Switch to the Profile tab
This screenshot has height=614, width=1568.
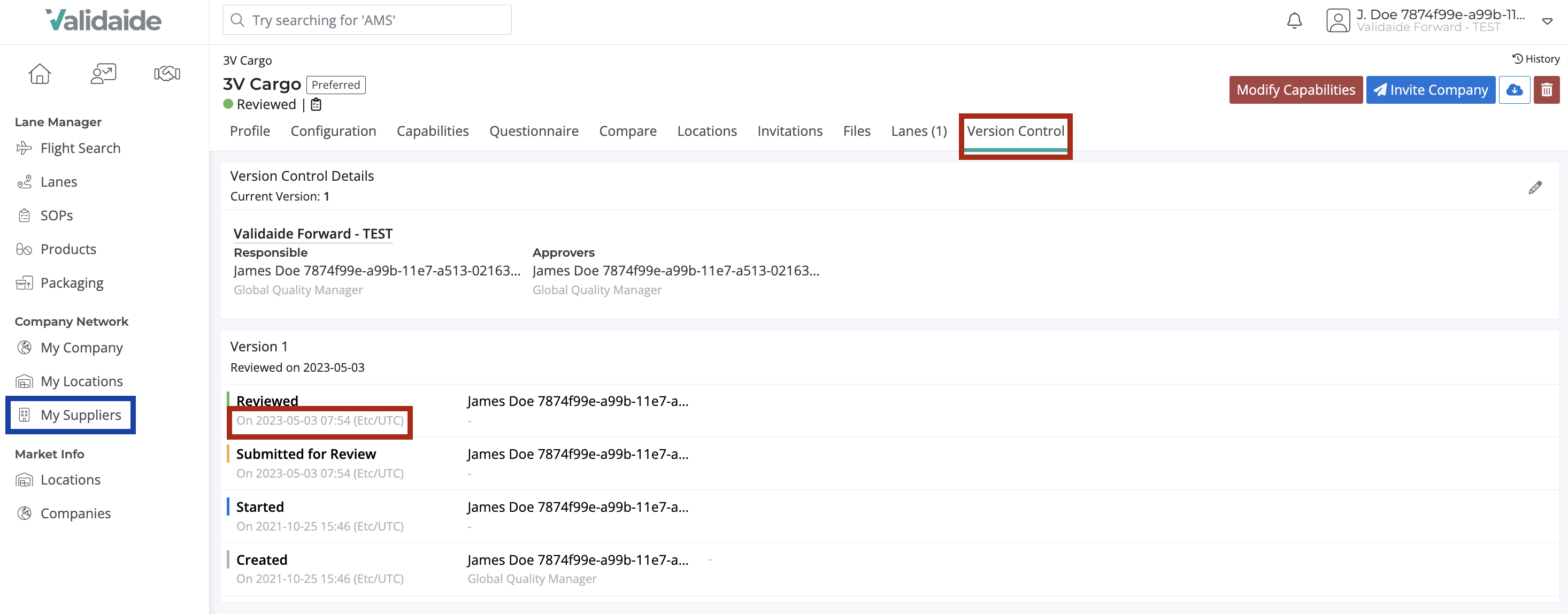[x=250, y=131]
